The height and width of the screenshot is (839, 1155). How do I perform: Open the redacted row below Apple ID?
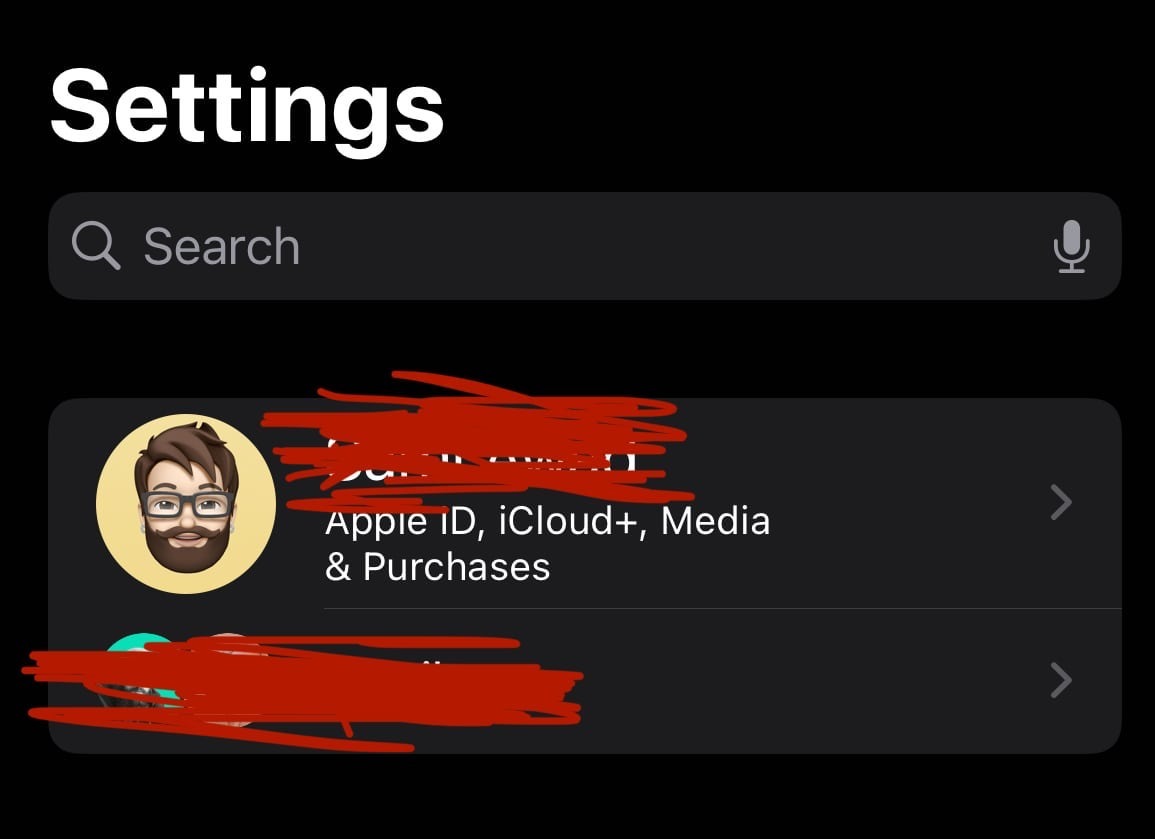(x=585, y=681)
